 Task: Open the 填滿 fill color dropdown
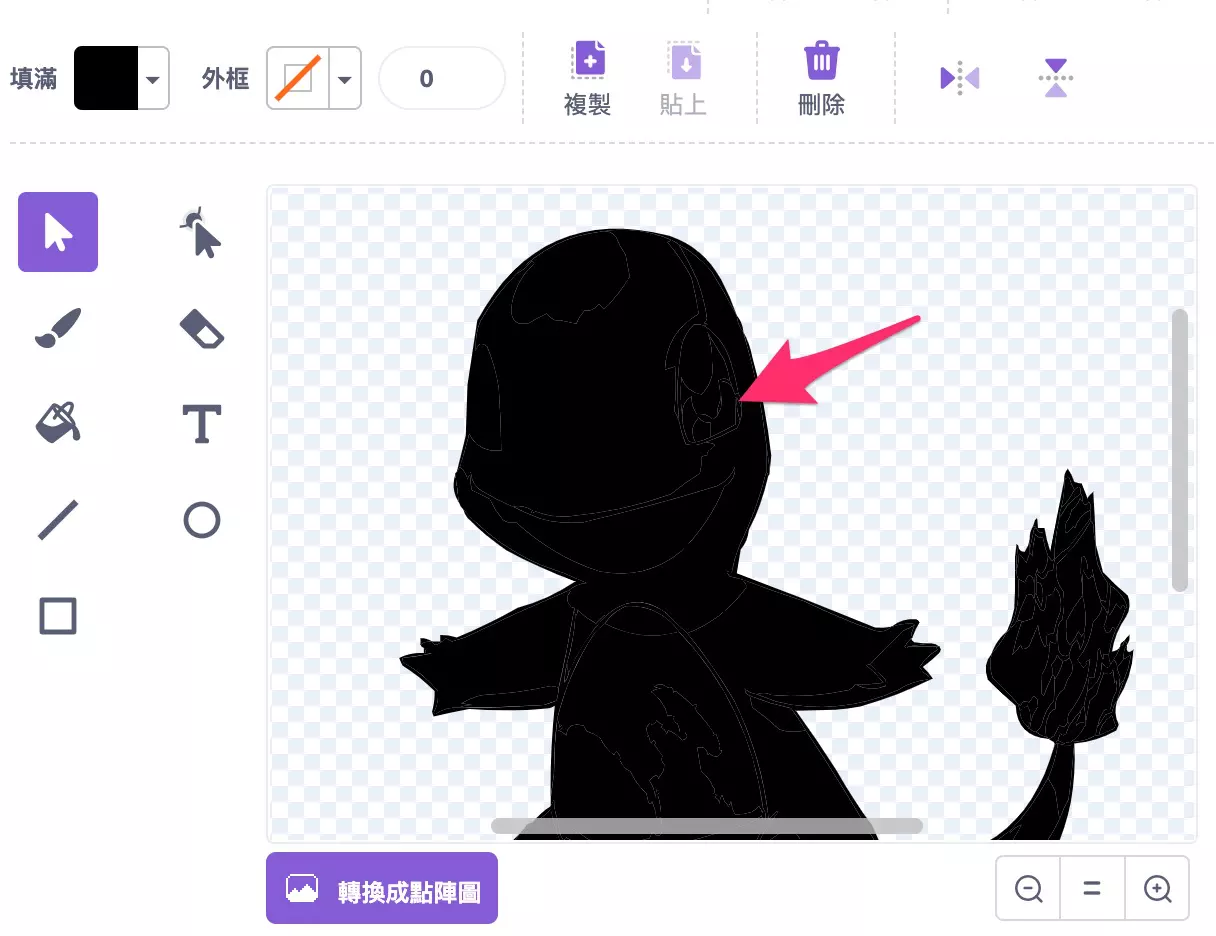tap(152, 78)
